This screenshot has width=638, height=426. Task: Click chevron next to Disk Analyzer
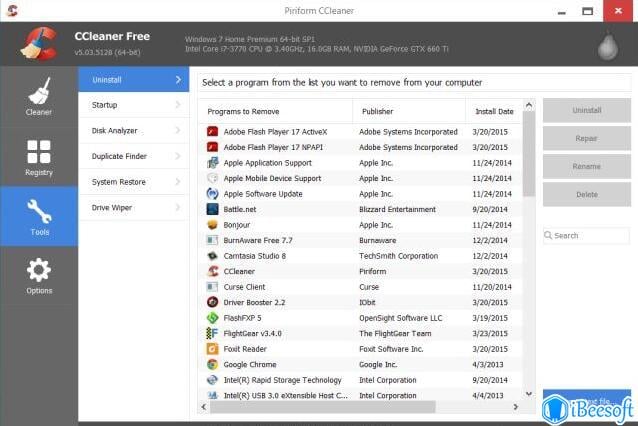(178, 131)
